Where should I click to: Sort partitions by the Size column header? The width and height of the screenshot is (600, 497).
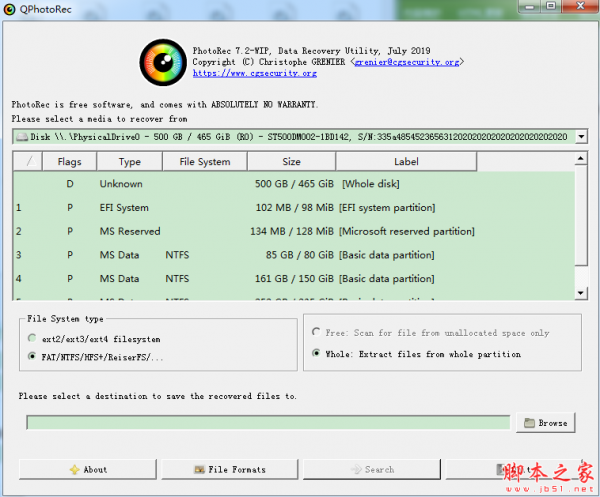[x=291, y=161]
